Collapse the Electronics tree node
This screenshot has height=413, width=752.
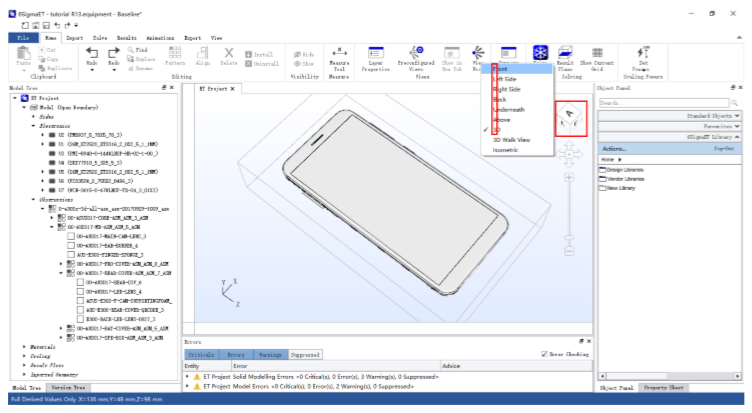[31, 127]
